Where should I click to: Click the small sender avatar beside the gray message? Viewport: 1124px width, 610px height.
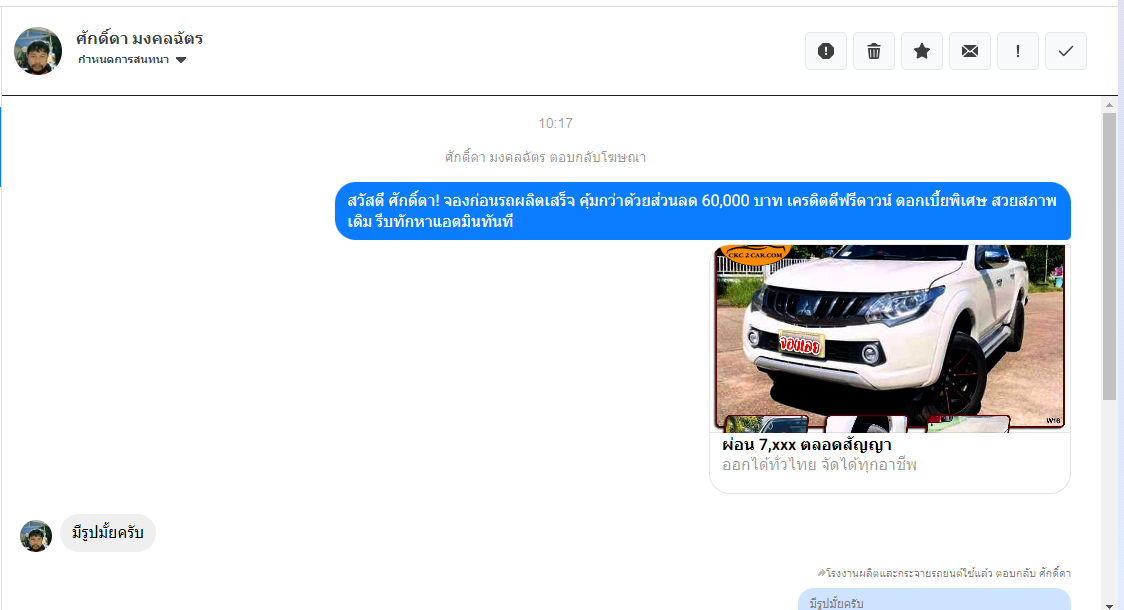(x=36, y=536)
